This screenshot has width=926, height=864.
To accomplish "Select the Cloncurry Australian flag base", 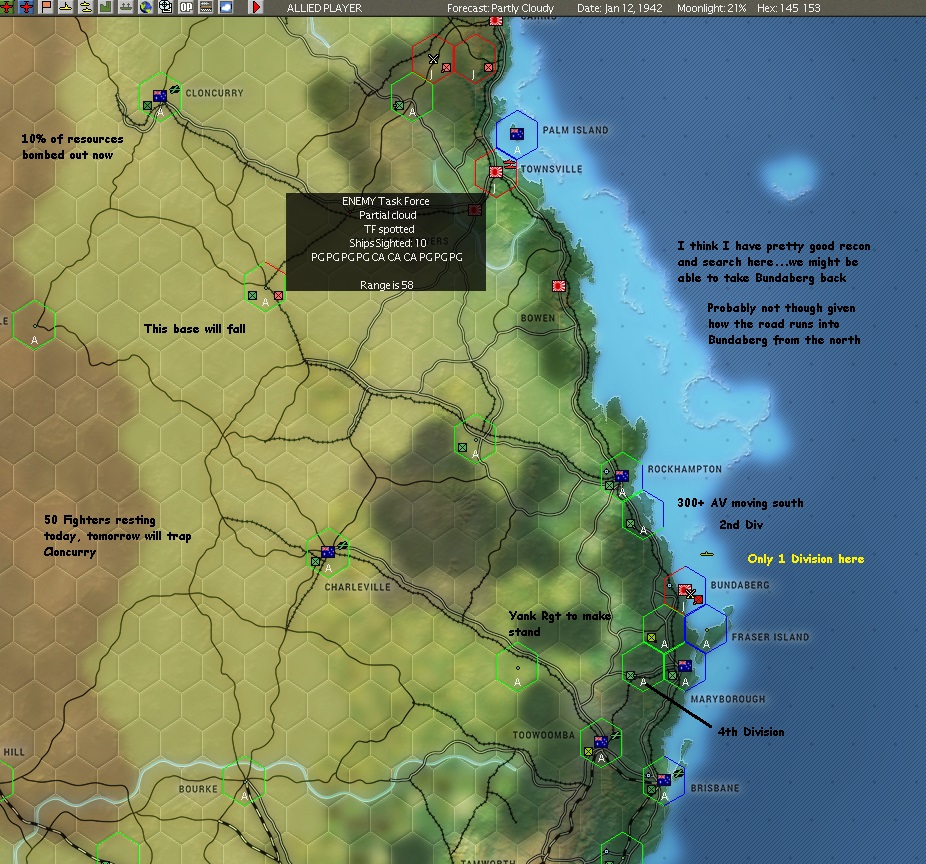I will coord(159,96).
